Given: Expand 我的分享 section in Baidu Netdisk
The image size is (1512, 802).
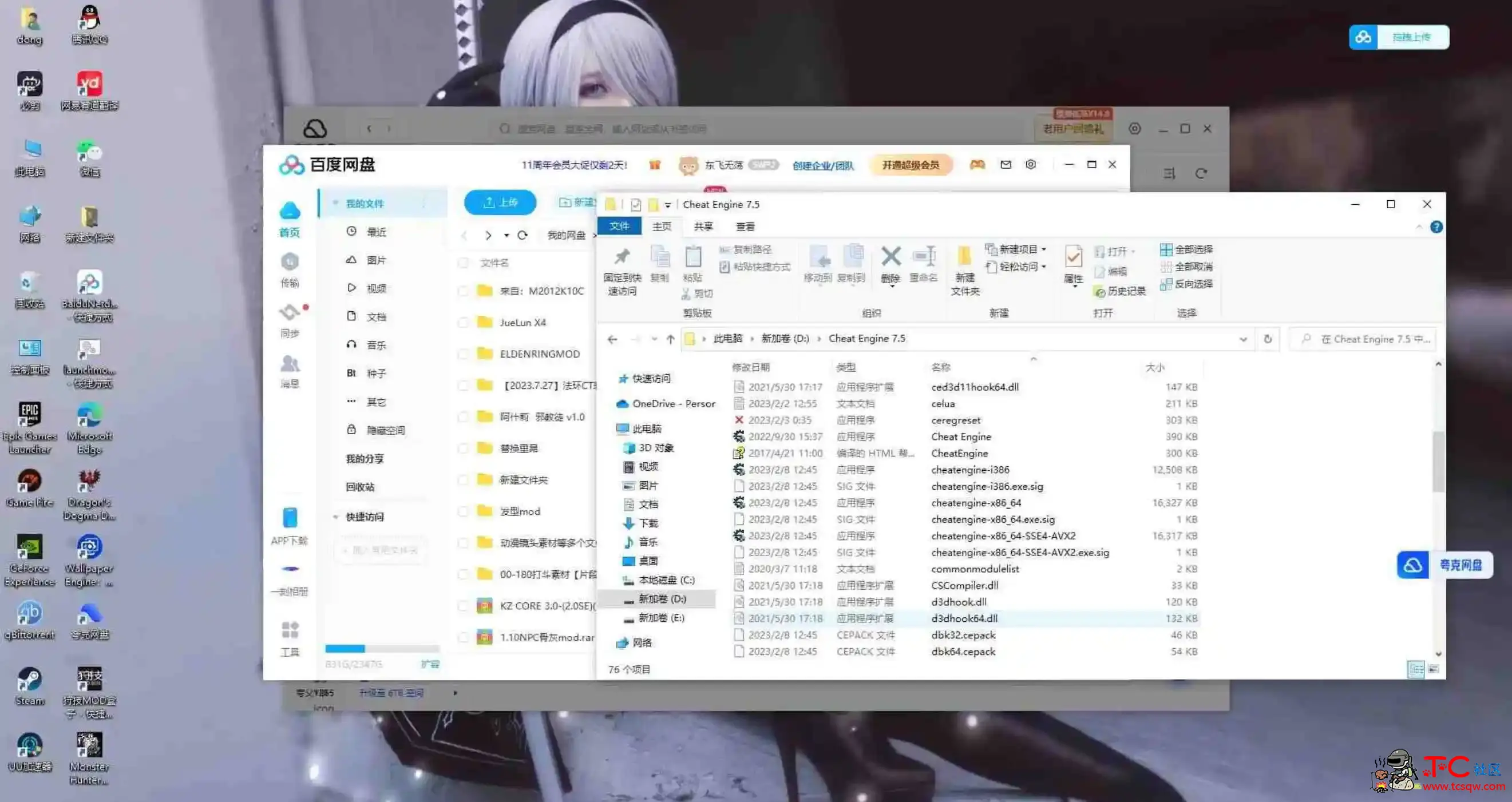Looking at the screenshot, I should coord(363,457).
